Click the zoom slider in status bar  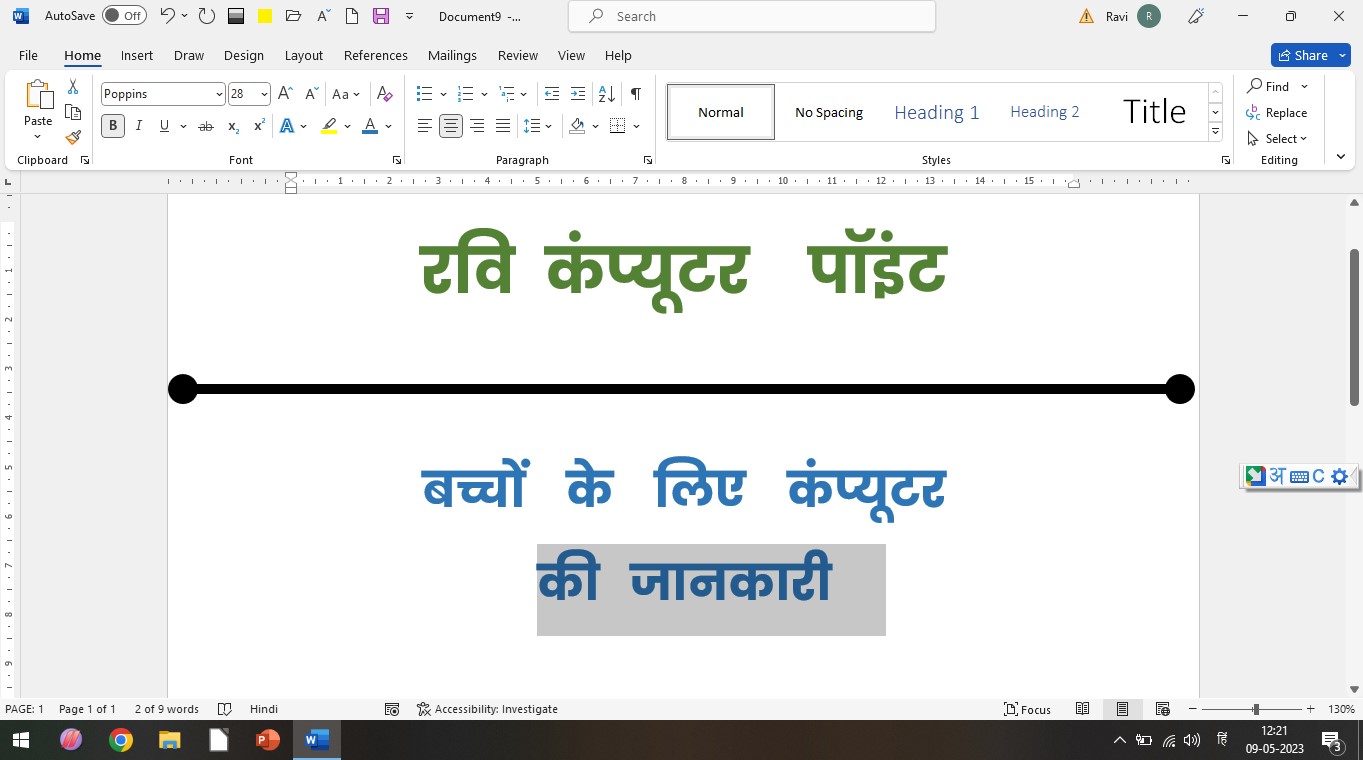pyautogui.click(x=1256, y=709)
